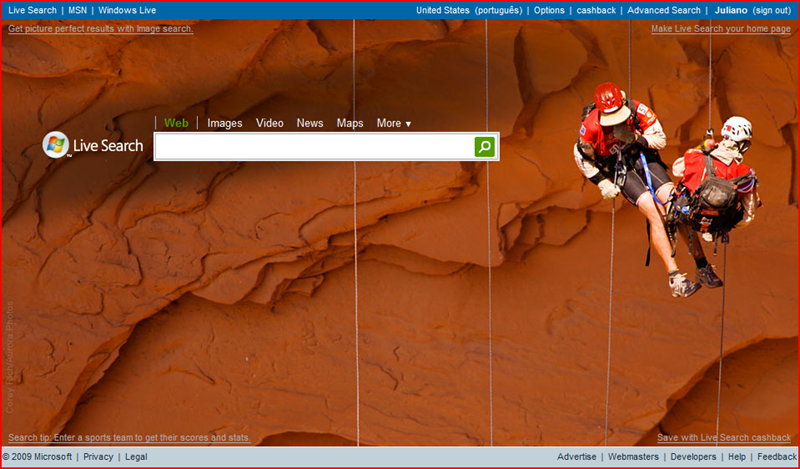Viewport: 800px width, 469px height.
Task: Open Windows Live link
Action: pyautogui.click(x=127, y=10)
